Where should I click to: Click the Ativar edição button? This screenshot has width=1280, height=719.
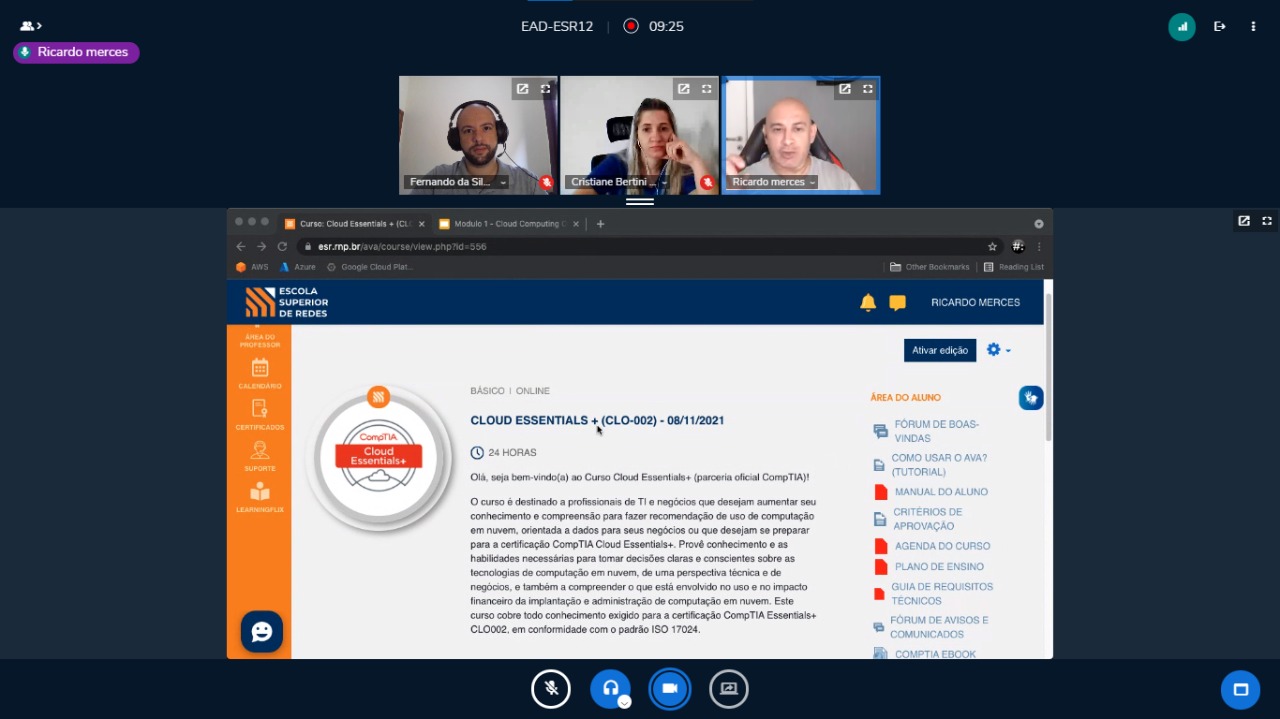(x=939, y=350)
